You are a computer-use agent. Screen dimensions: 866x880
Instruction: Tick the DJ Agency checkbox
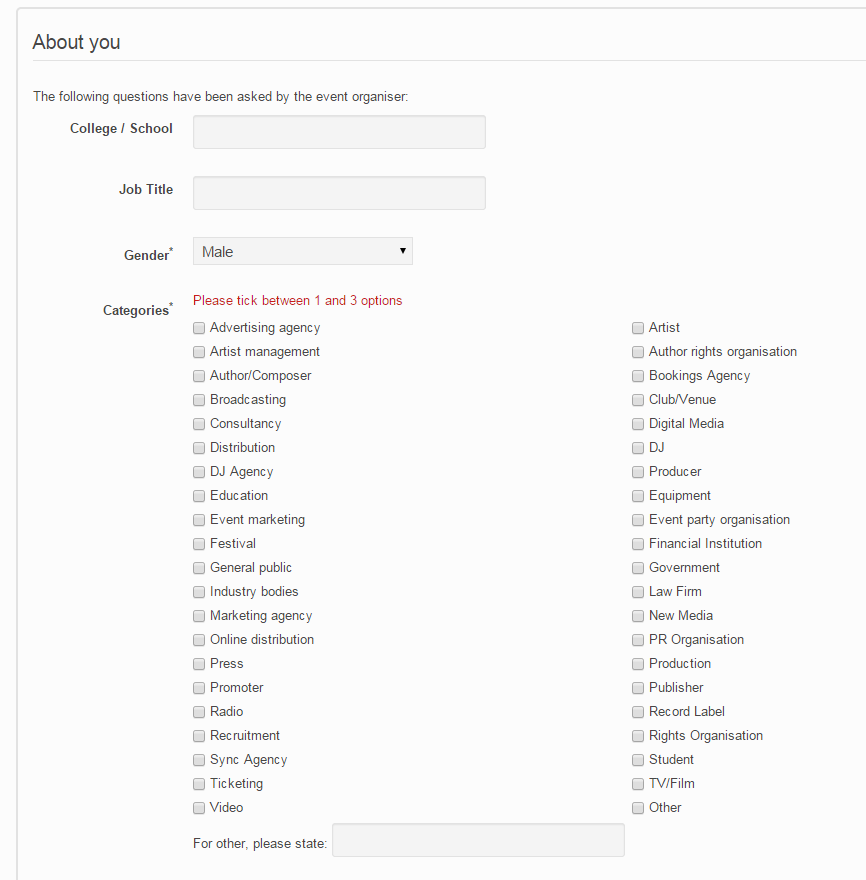pos(199,472)
